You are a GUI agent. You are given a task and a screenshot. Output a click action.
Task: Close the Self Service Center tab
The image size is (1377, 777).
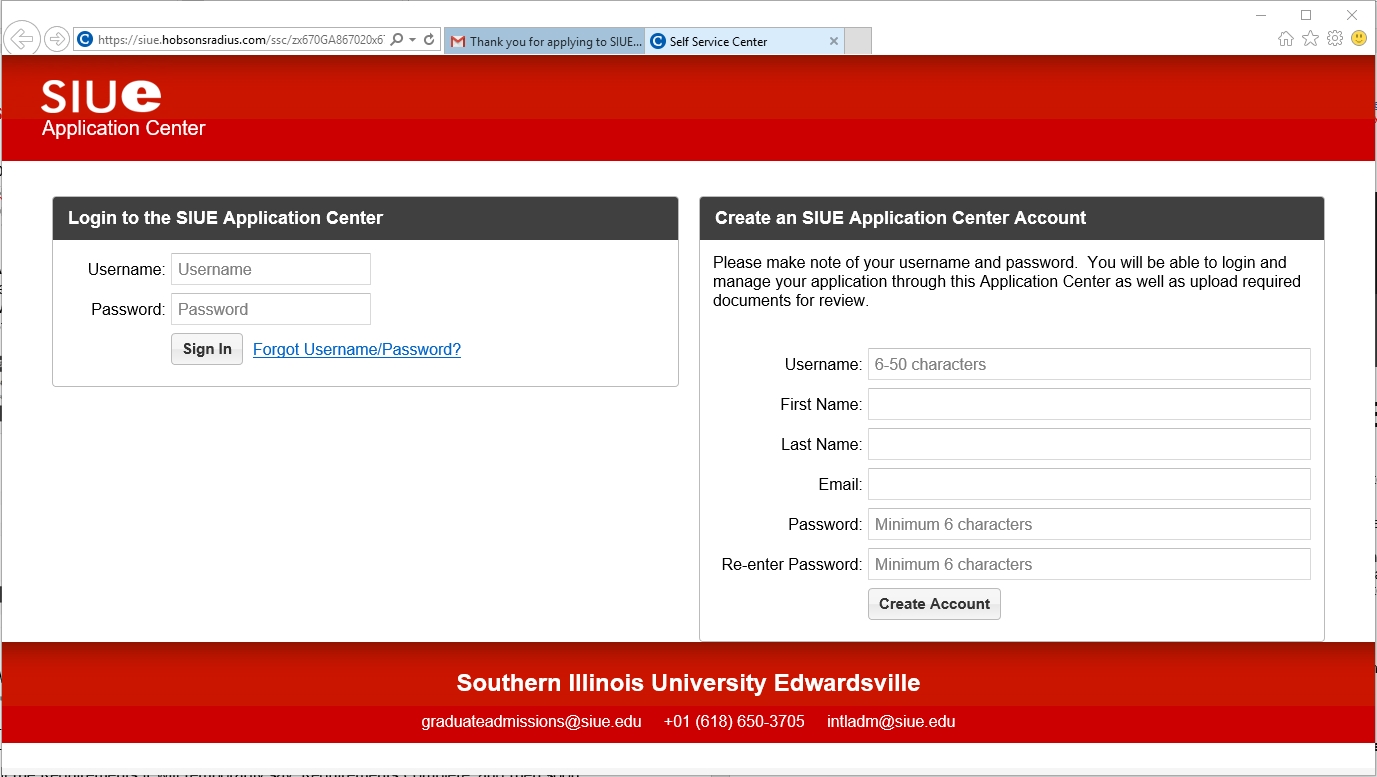tap(834, 42)
